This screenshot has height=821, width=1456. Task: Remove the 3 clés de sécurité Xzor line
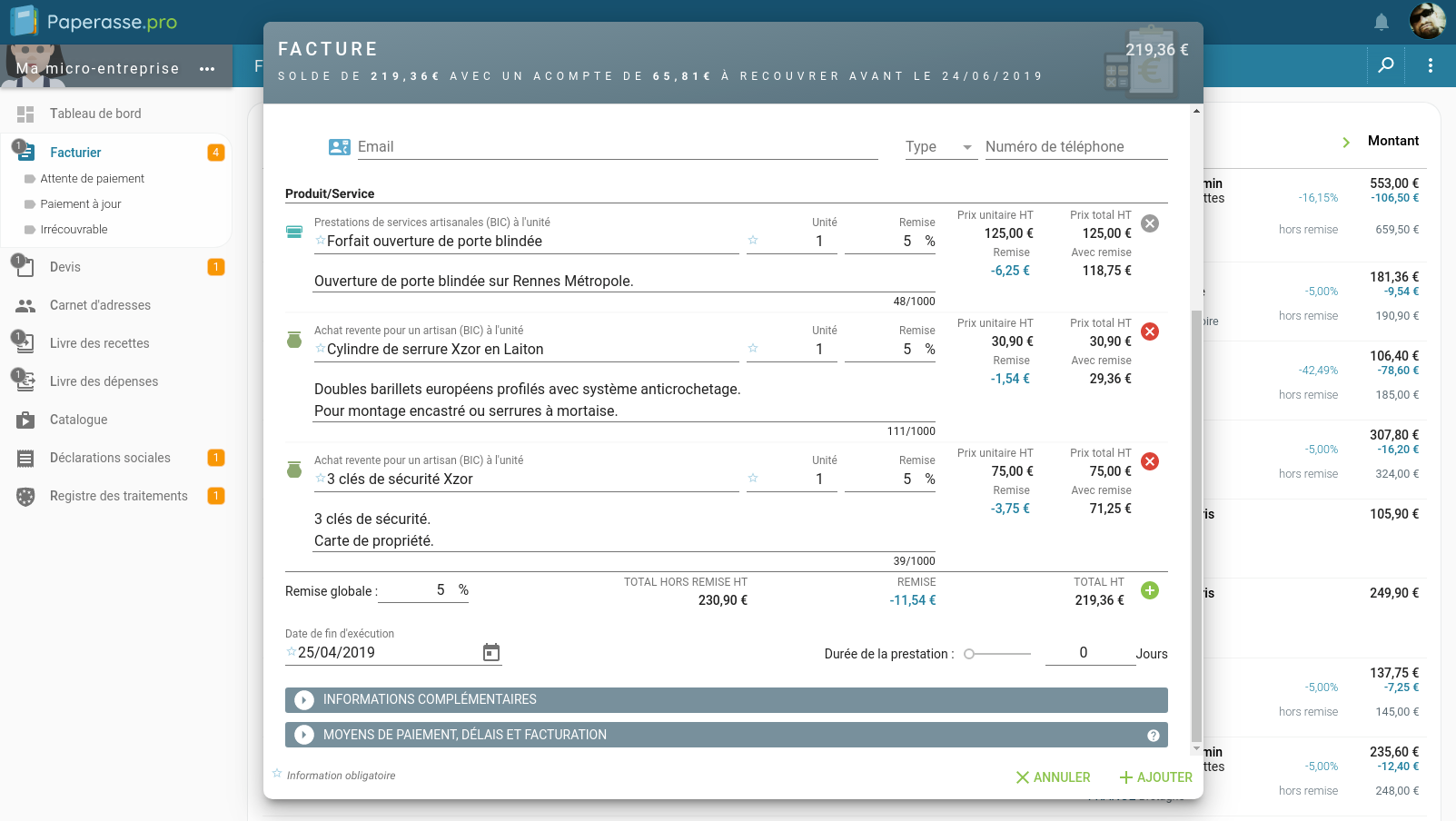coord(1150,461)
